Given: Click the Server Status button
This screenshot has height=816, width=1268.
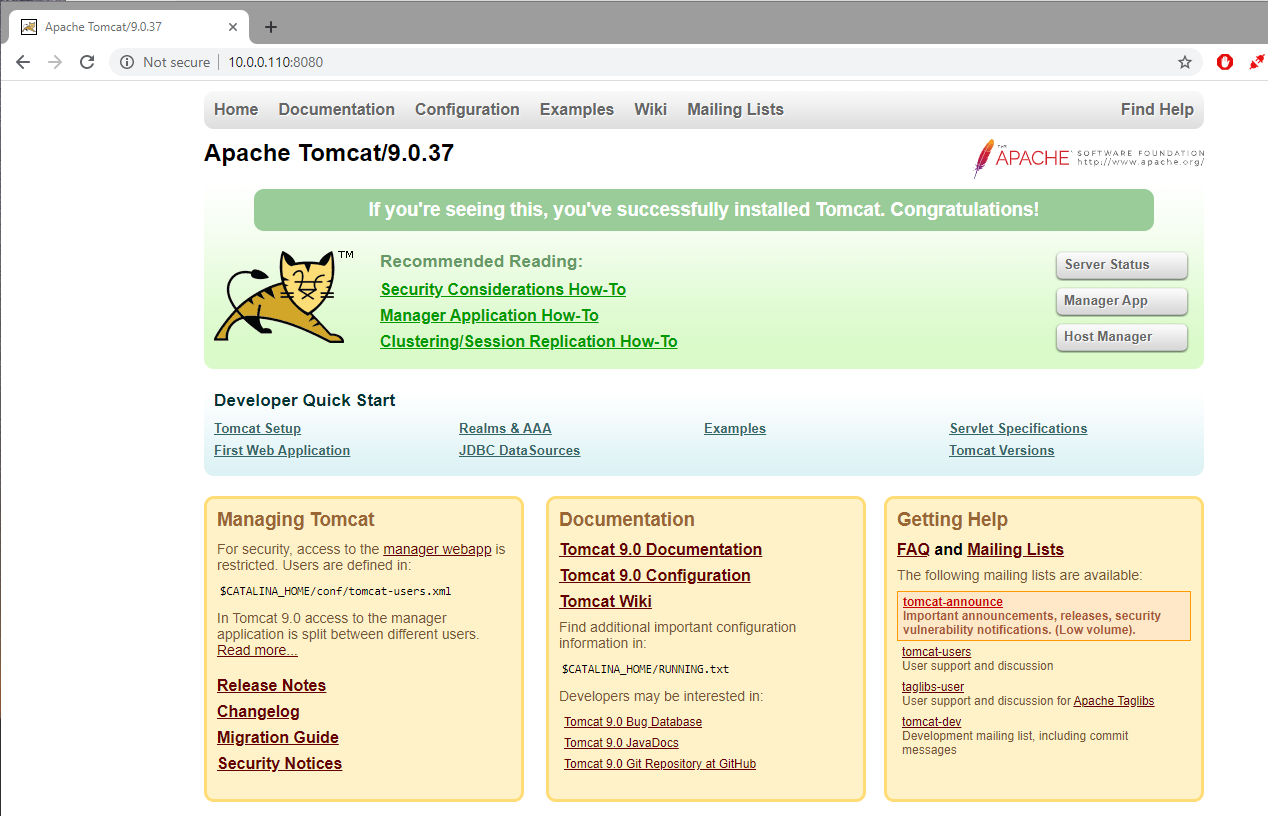Looking at the screenshot, I should [1122, 265].
